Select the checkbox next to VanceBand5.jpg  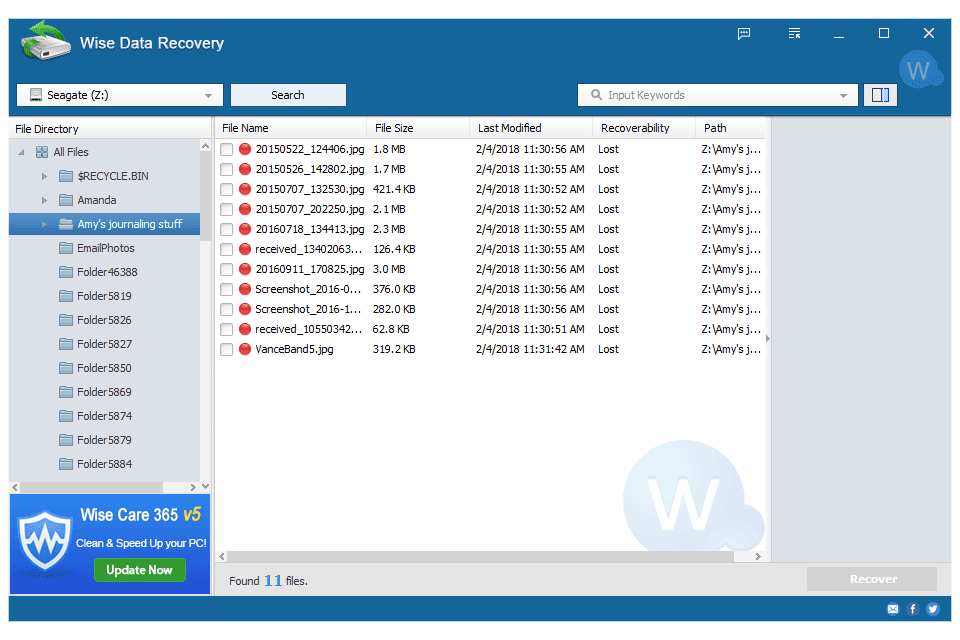227,349
